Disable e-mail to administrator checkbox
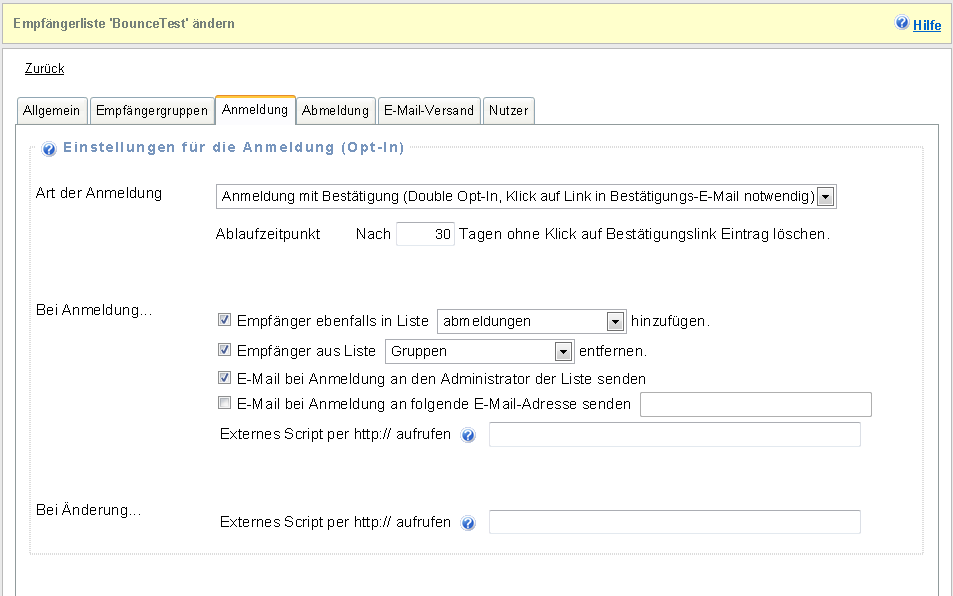 (x=224, y=379)
